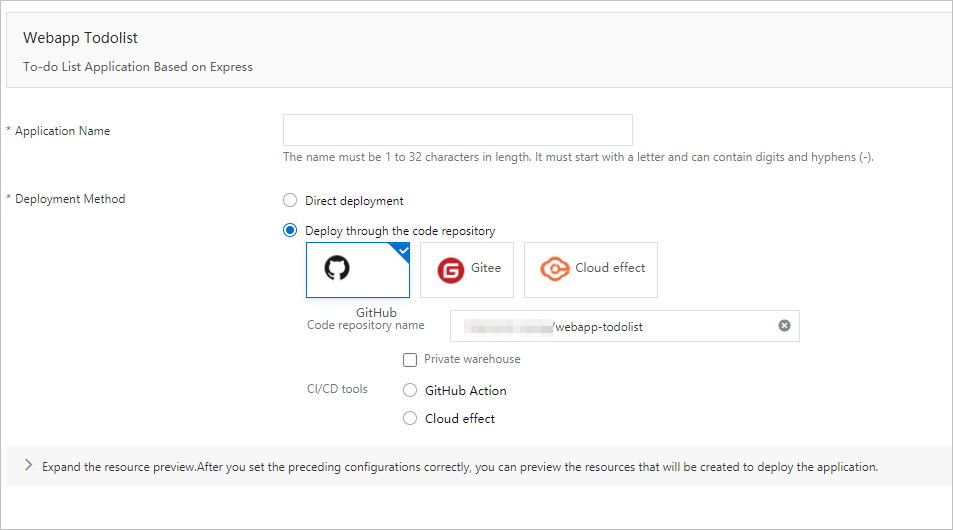953x530 pixels.
Task: Focus the Application Name input field
Action: pyautogui.click(x=458, y=130)
